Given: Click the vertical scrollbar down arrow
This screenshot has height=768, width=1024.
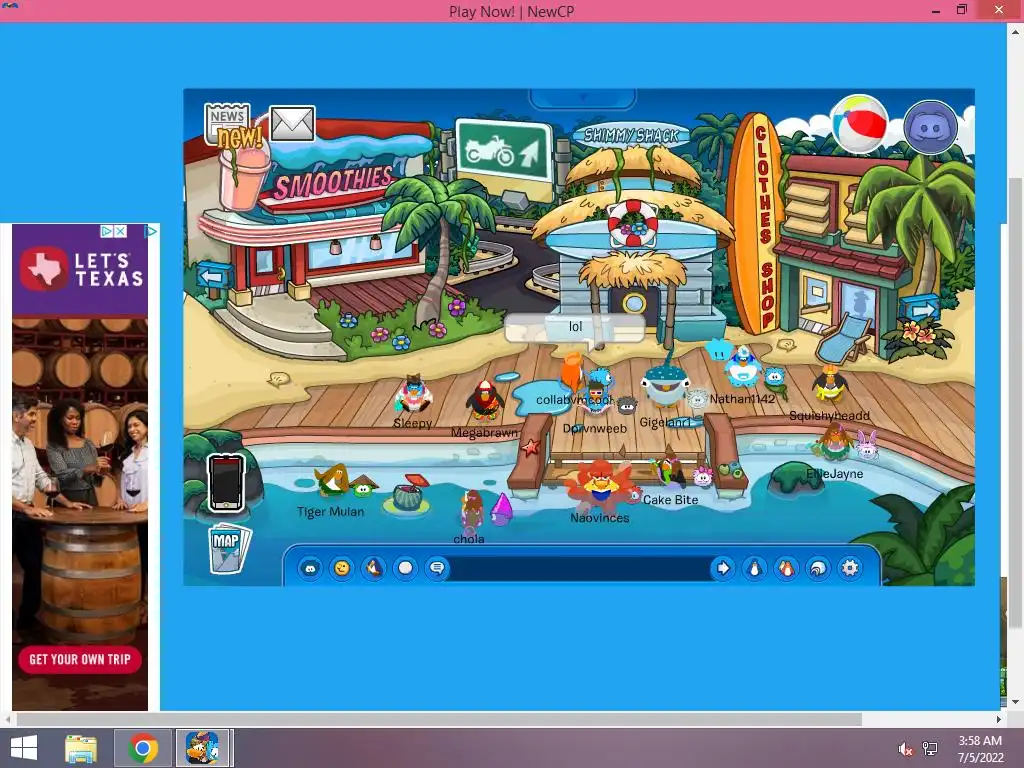Looking at the screenshot, I should pyautogui.click(x=1016, y=702).
